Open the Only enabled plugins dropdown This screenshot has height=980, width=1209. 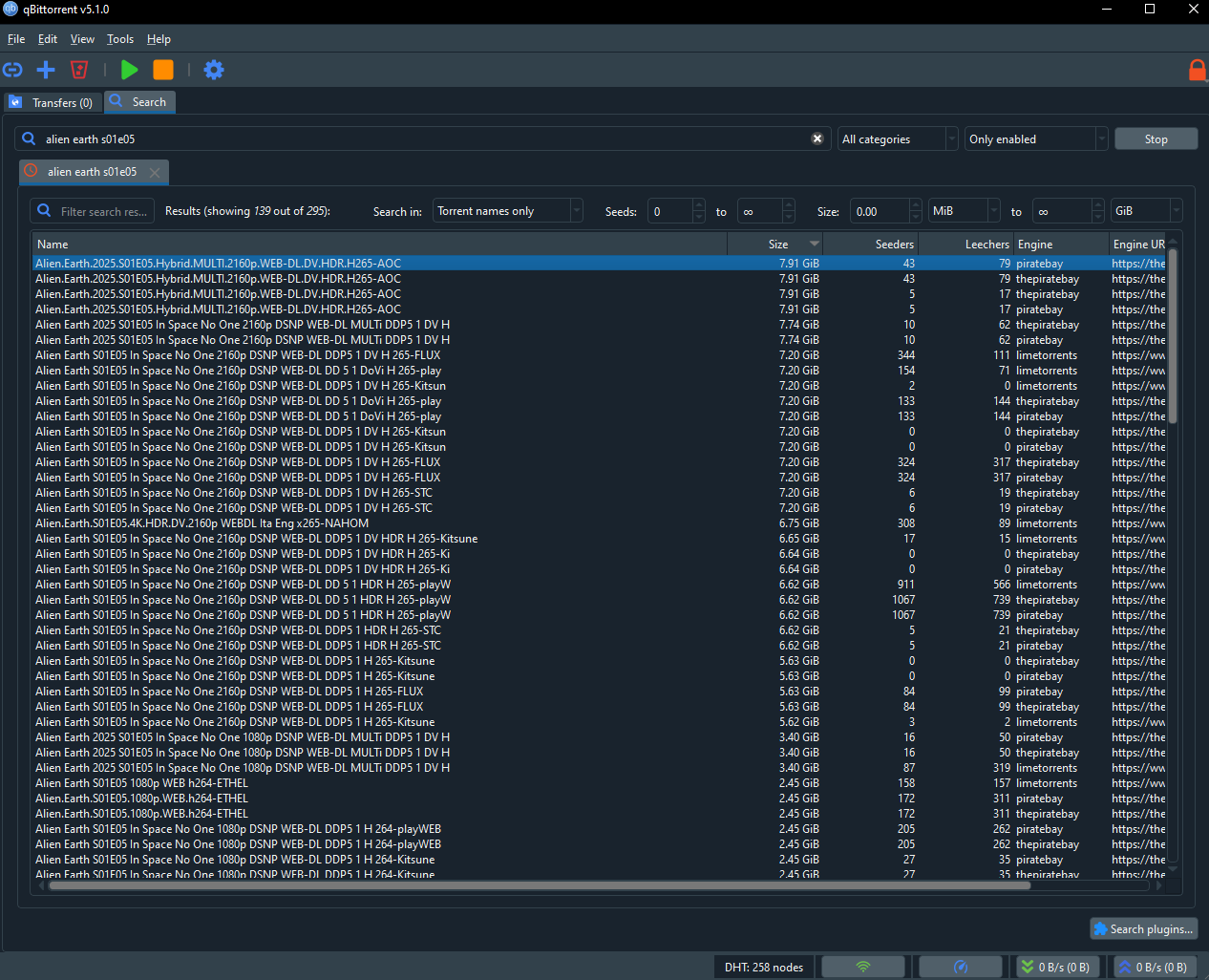click(x=1036, y=138)
